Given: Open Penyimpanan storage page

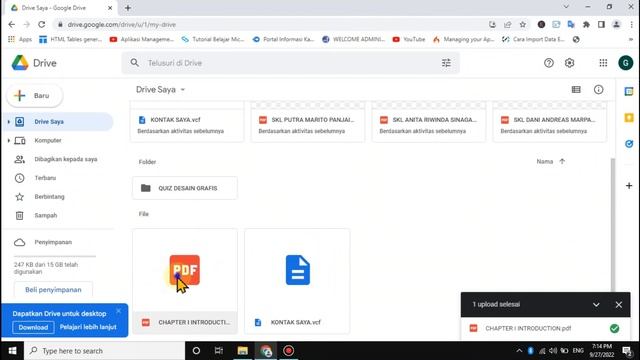Looking at the screenshot, I should 53,242.
